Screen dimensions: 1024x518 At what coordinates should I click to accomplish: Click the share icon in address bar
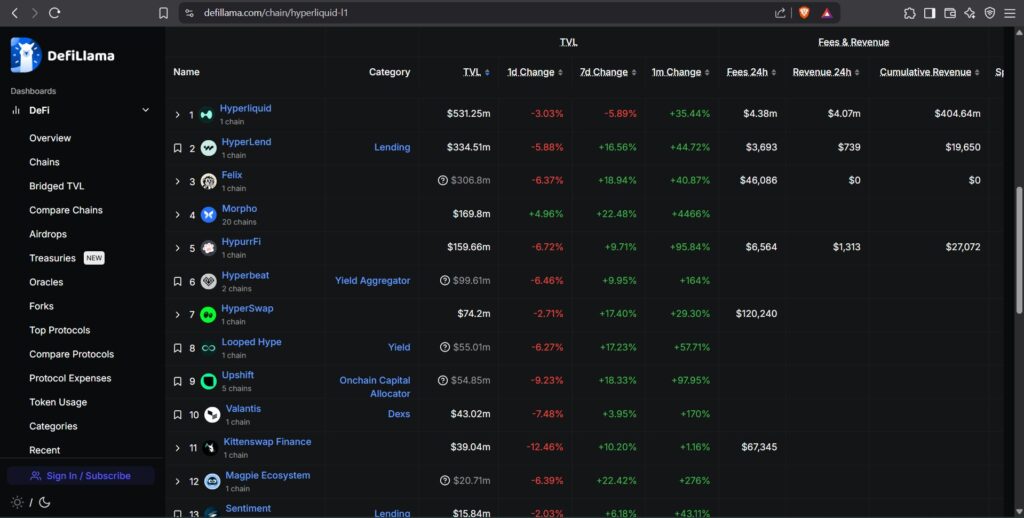coord(780,12)
